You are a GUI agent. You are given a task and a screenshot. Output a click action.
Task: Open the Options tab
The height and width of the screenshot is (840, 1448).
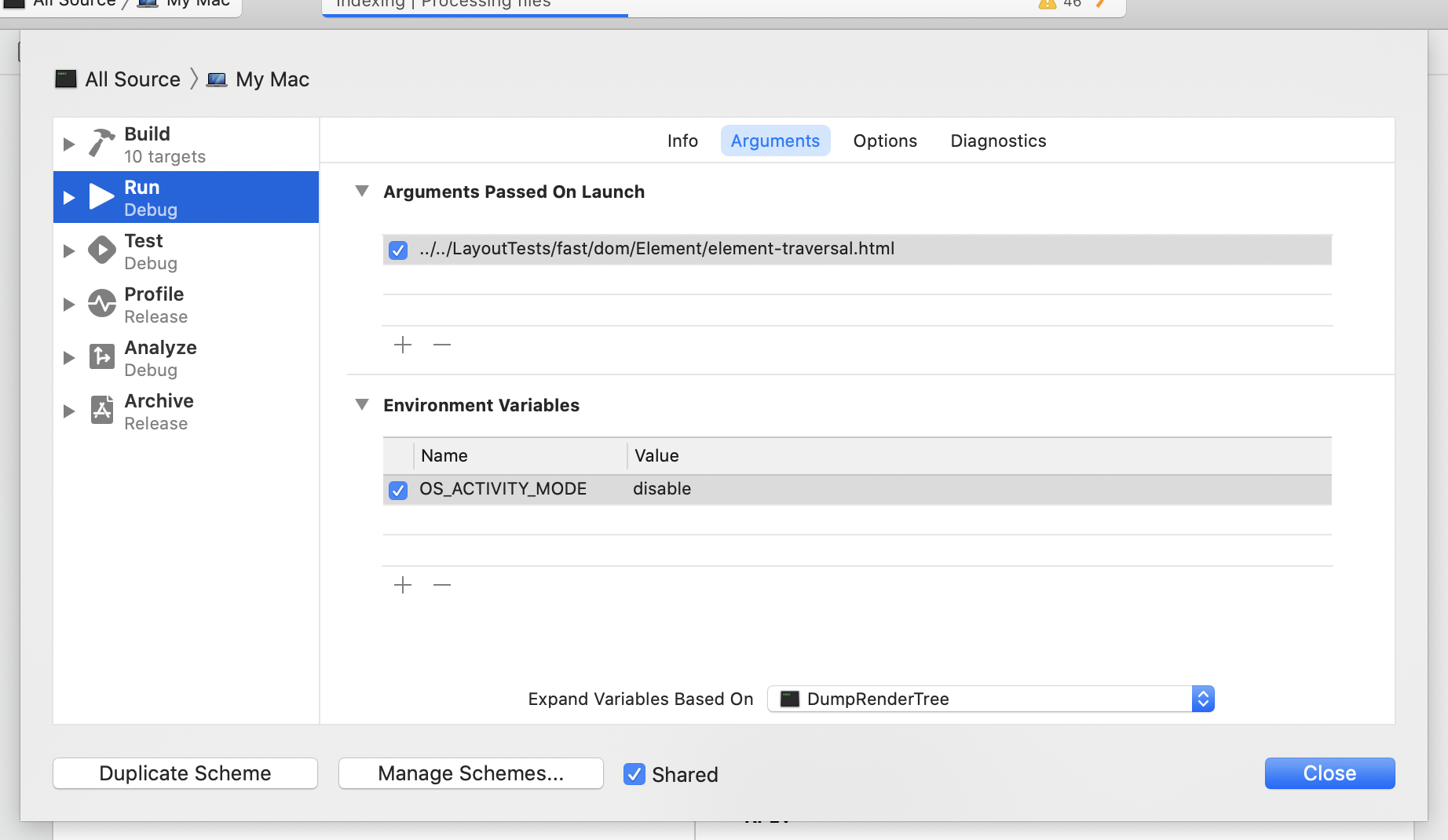pos(884,141)
